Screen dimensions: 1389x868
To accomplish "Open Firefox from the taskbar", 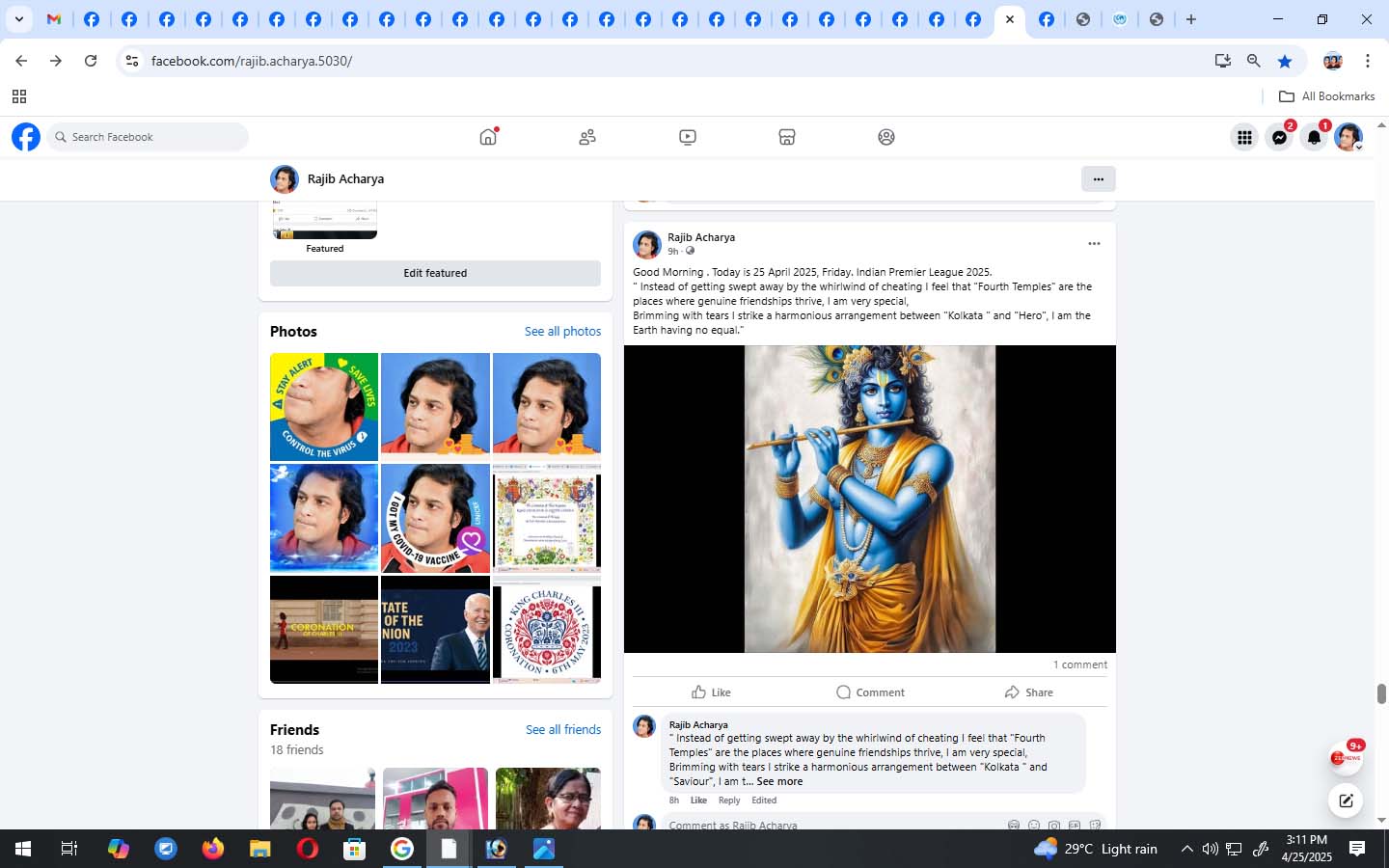I will 213,849.
